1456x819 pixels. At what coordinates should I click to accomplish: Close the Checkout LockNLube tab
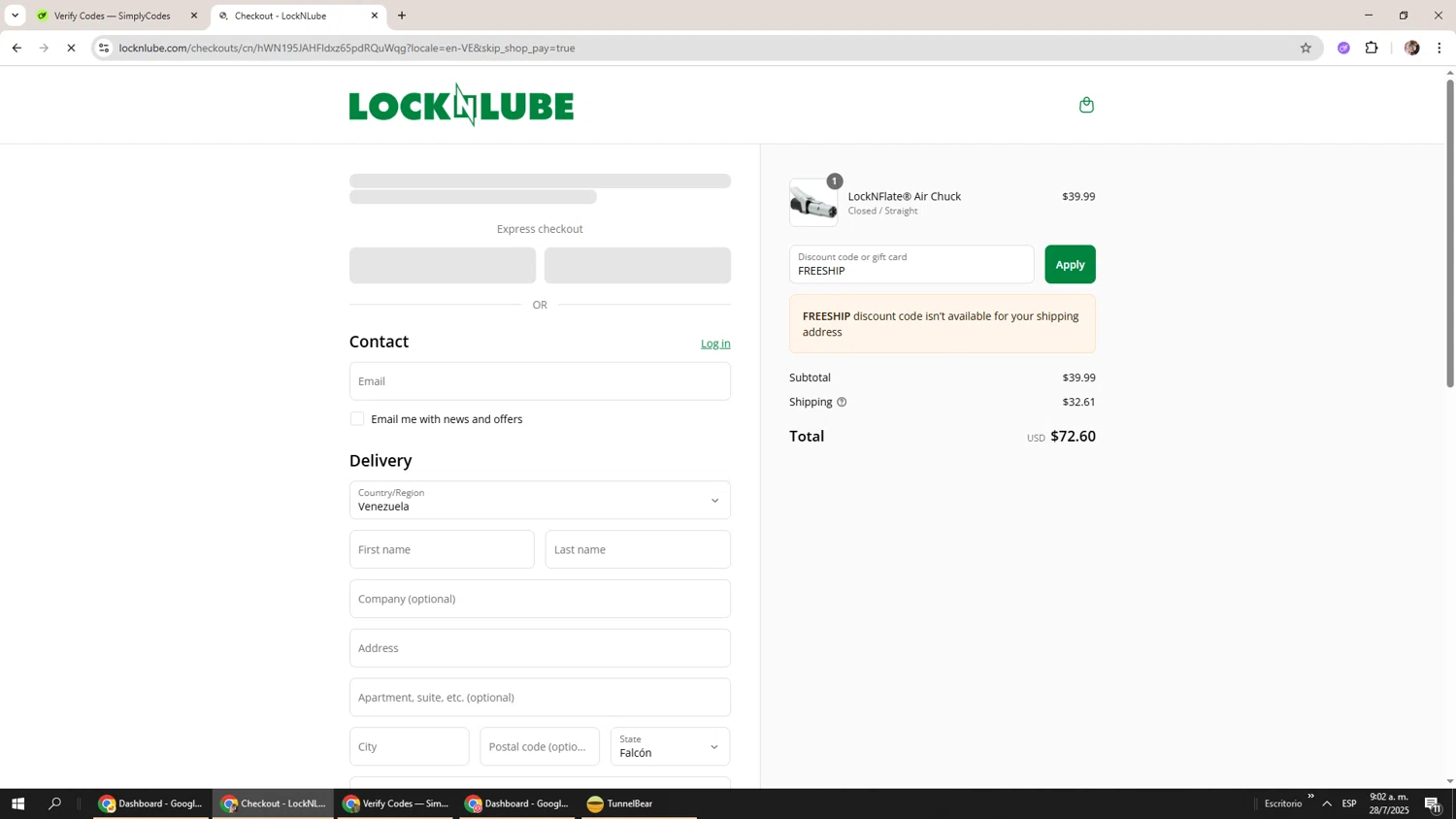[x=375, y=16]
